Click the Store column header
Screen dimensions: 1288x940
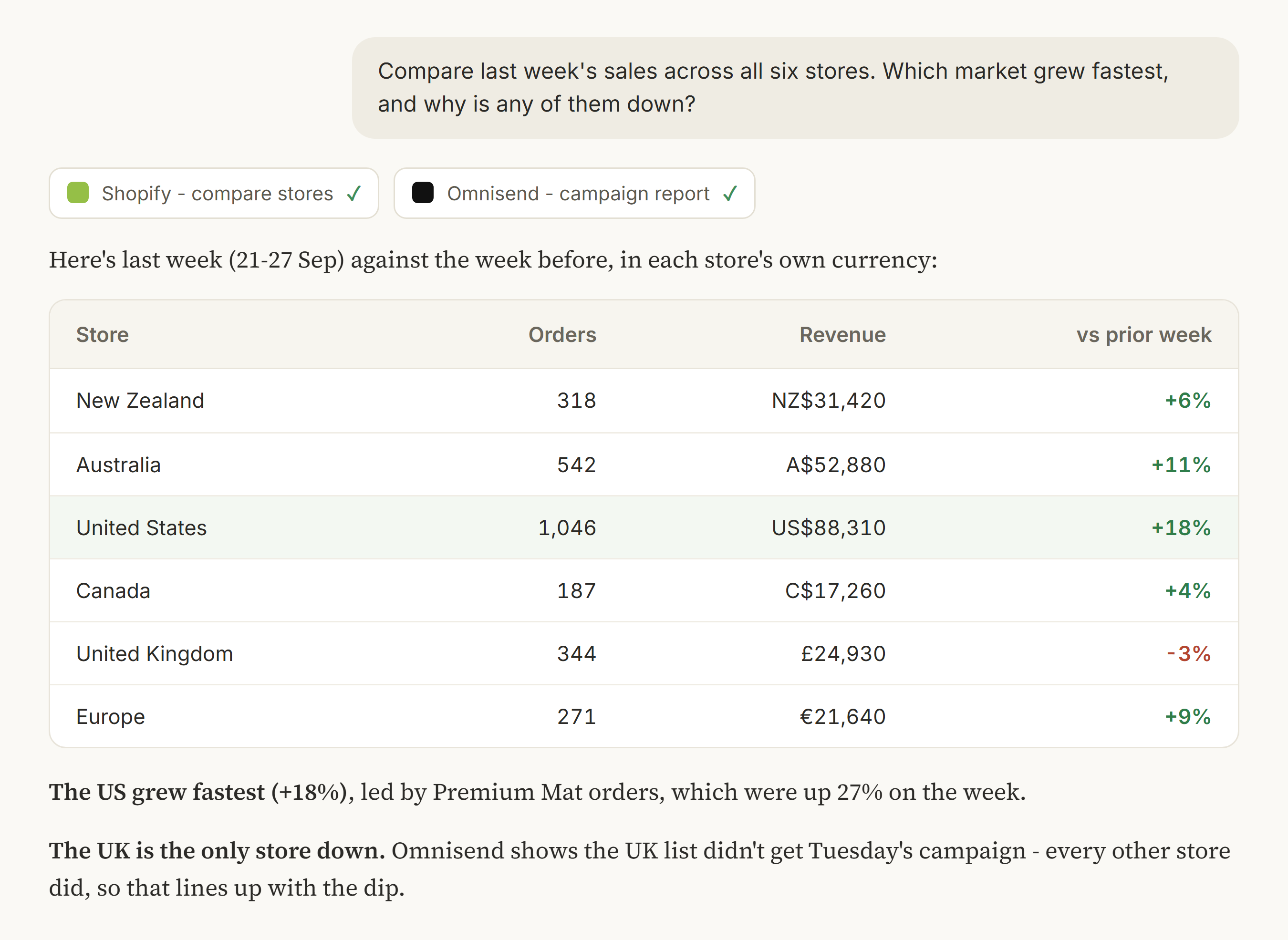[x=103, y=335]
